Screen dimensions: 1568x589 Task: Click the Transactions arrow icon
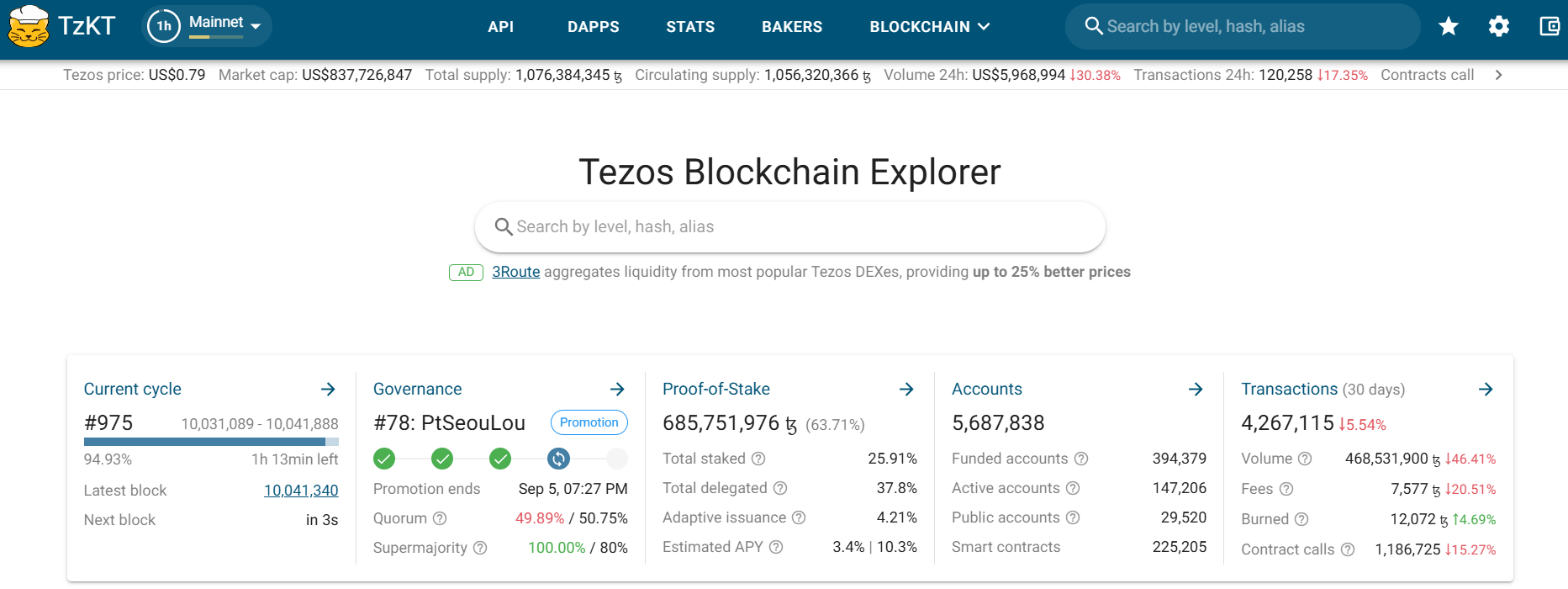[x=1486, y=389]
